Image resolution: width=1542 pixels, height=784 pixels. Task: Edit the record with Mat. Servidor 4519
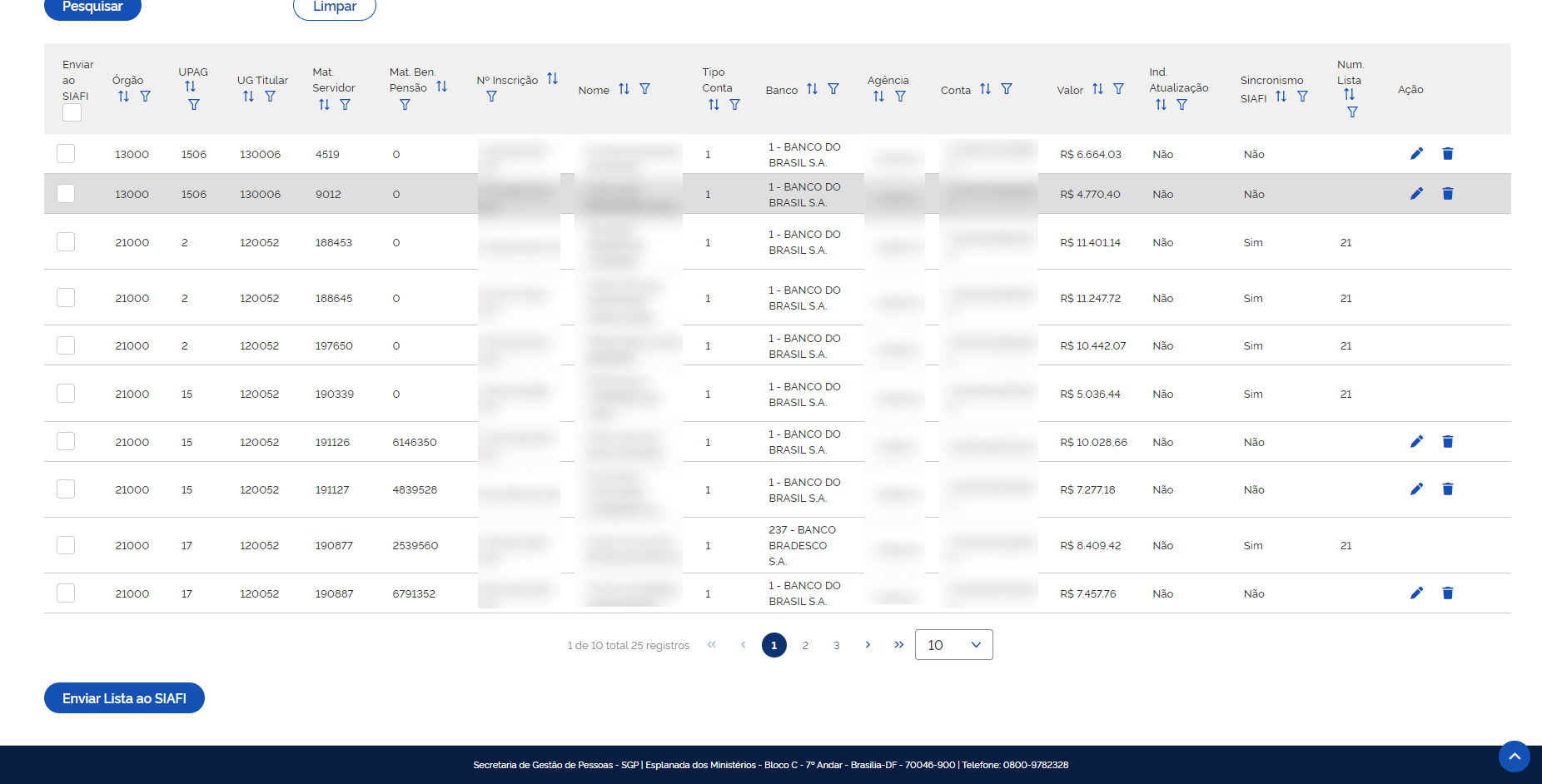[x=1416, y=153]
